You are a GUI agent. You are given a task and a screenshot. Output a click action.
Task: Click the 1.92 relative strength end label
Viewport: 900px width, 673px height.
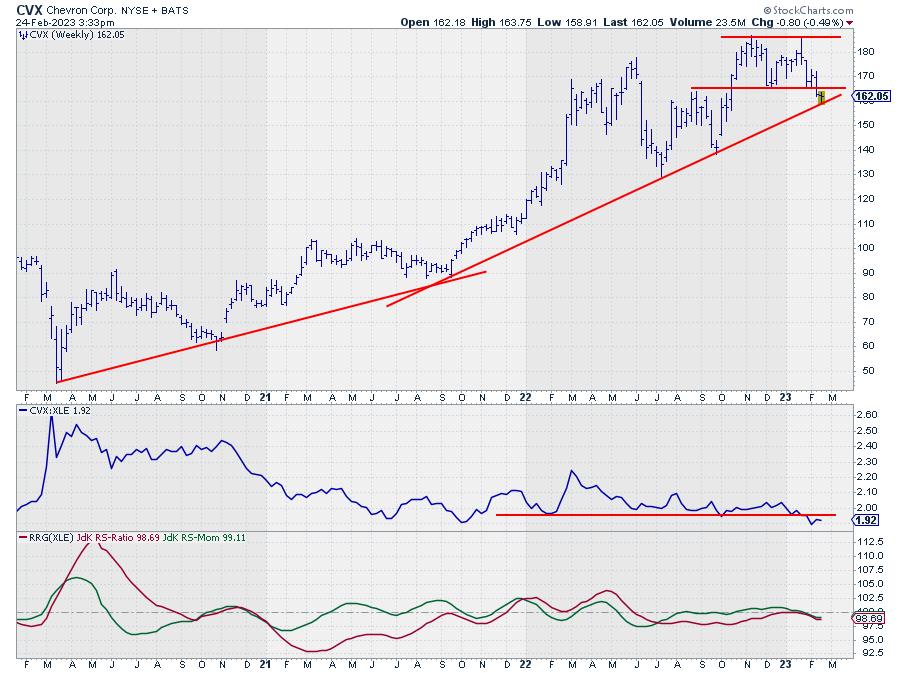[x=870, y=520]
